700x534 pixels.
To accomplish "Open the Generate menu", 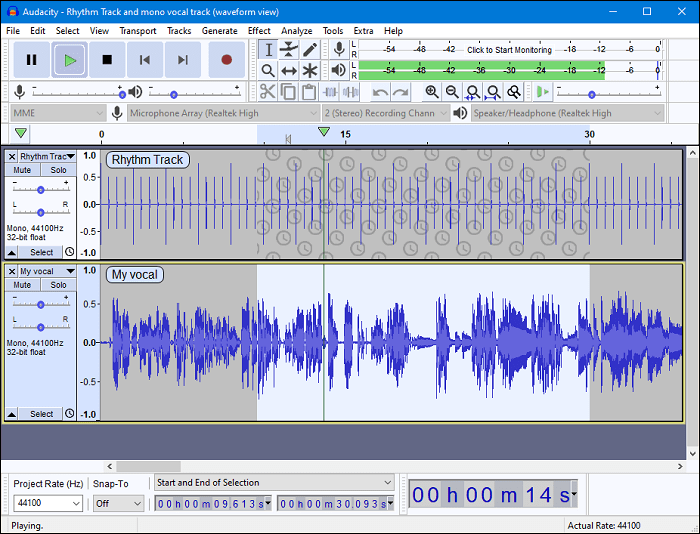I will [x=219, y=31].
